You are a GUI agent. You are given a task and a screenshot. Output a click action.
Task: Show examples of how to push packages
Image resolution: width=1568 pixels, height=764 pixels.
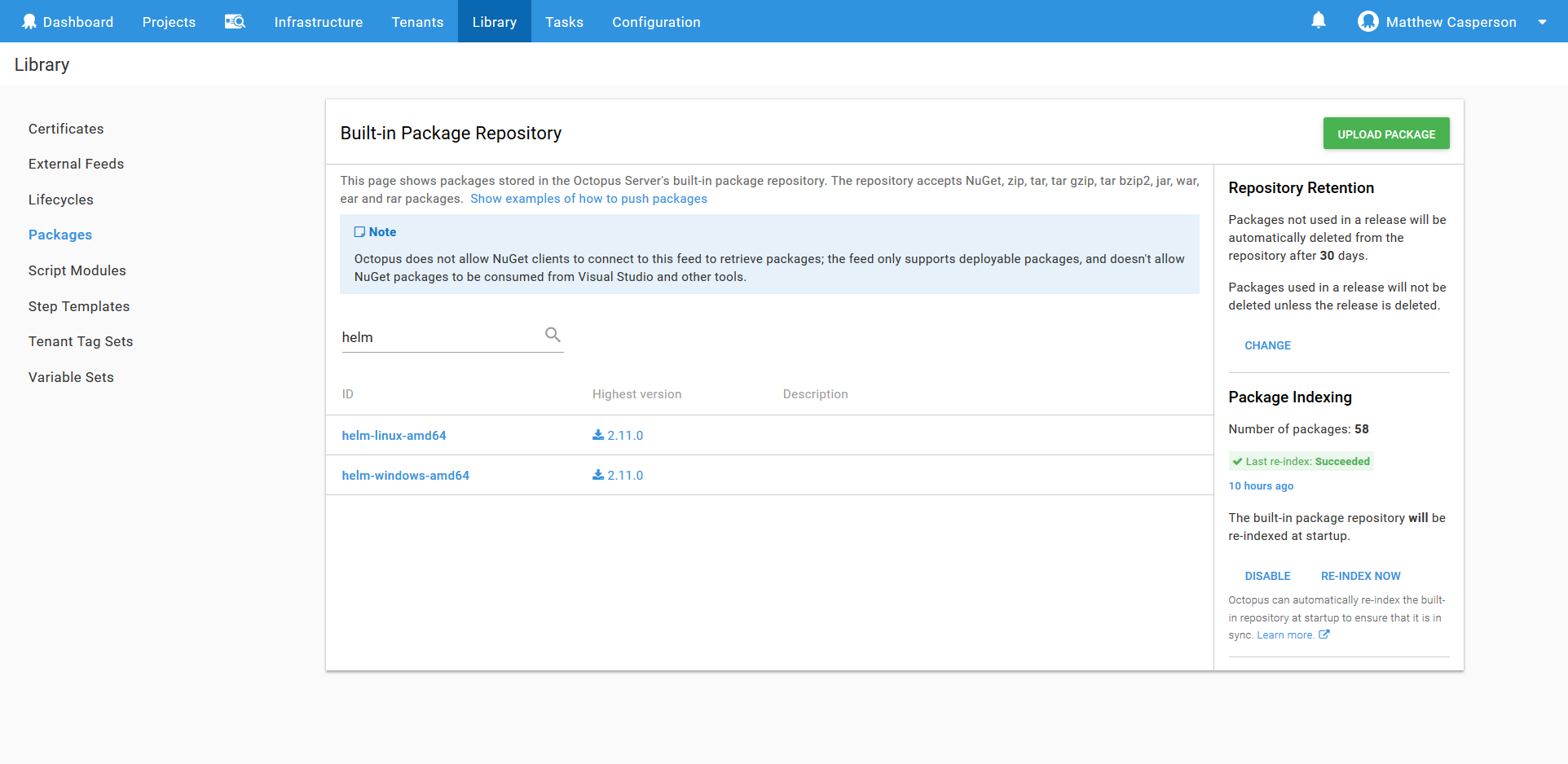(588, 199)
